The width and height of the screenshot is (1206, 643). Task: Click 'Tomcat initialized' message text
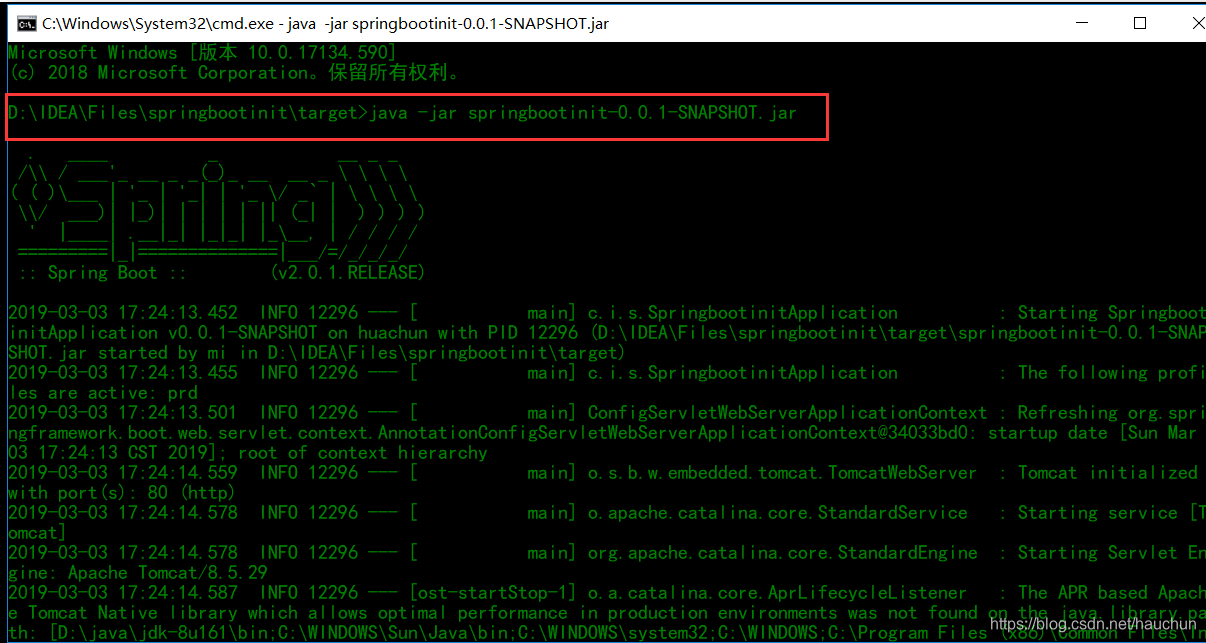(x=1108, y=472)
